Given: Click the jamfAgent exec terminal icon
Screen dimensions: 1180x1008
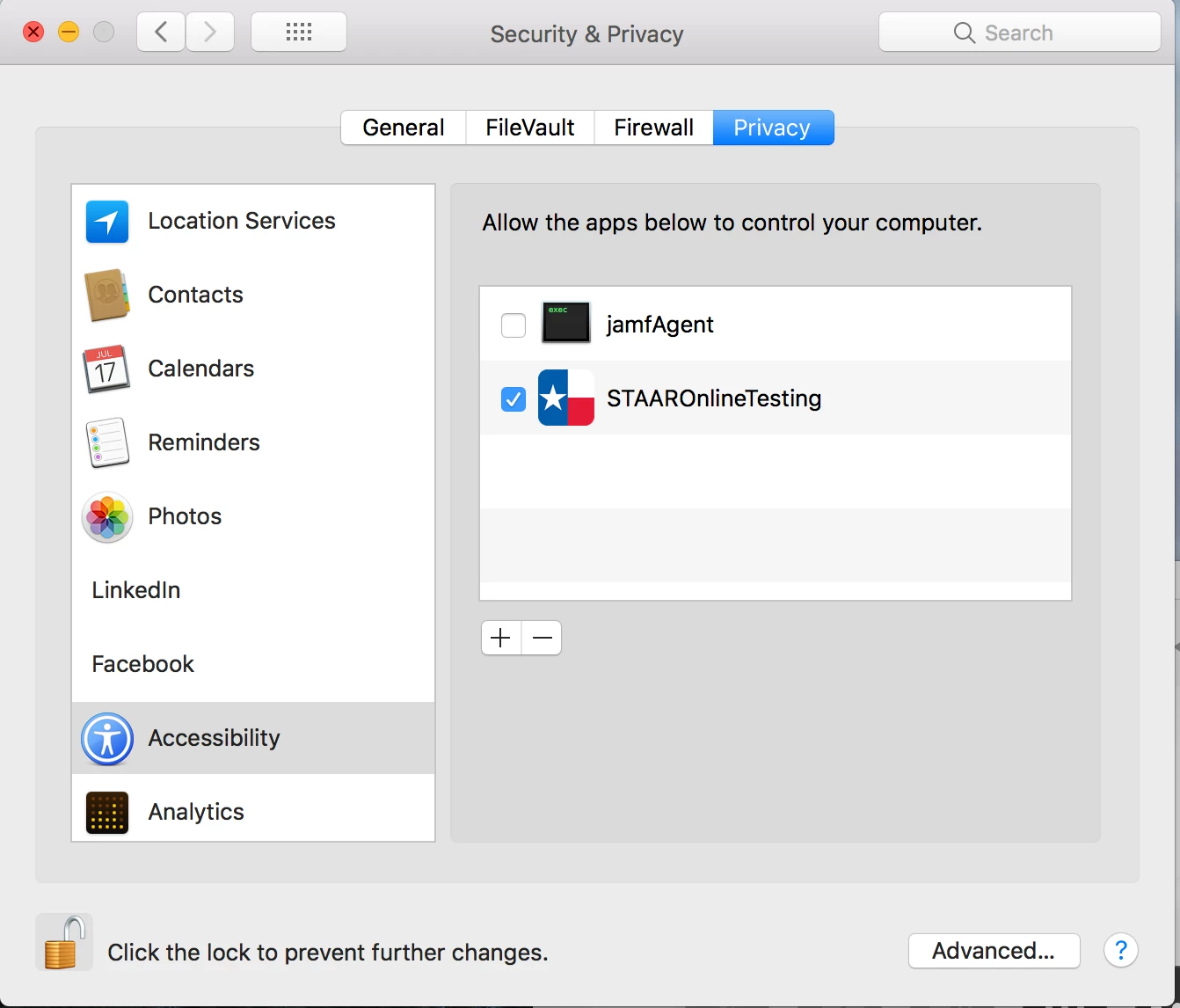Looking at the screenshot, I should (565, 323).
